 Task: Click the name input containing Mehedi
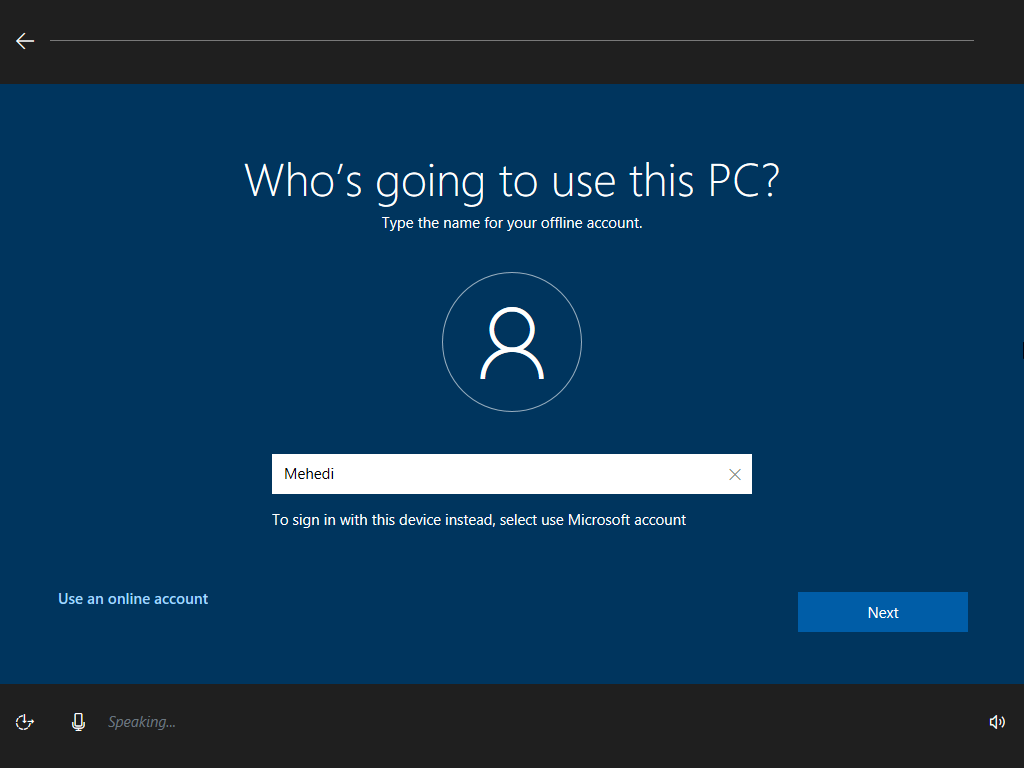[x=511, y=474]
